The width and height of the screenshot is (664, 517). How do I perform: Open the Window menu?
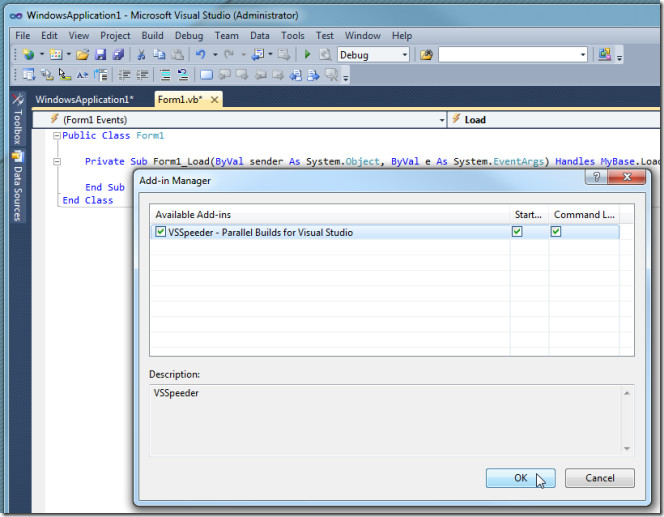(x=362, y=36)
